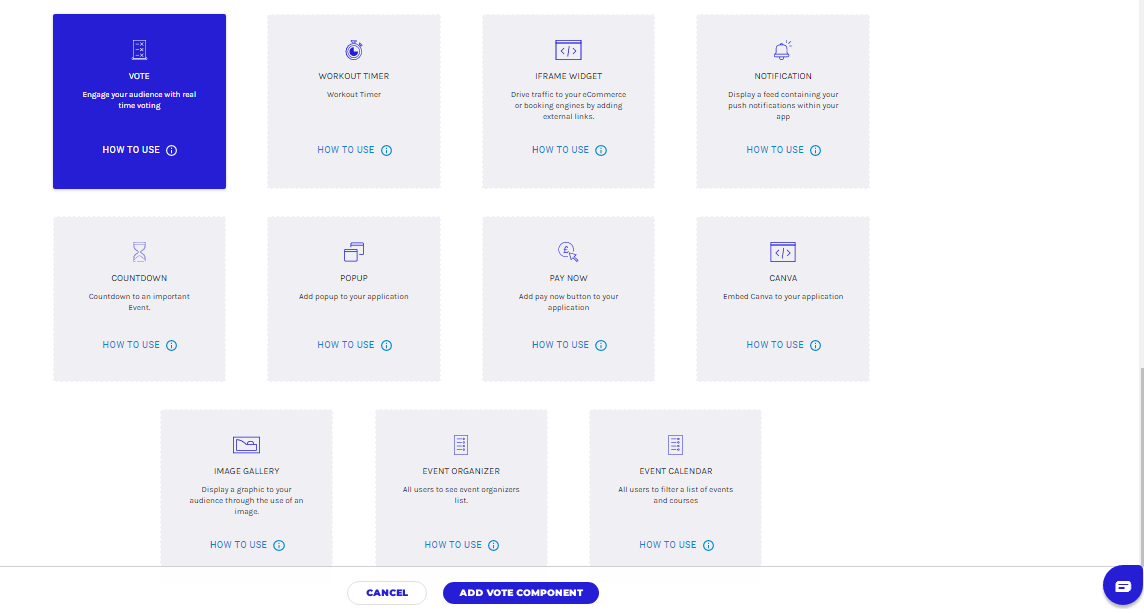This screenshot has height=613, width=1144.
Task: Click the page's vertical scrollbar thumb
Action: tap(1139, 470)
